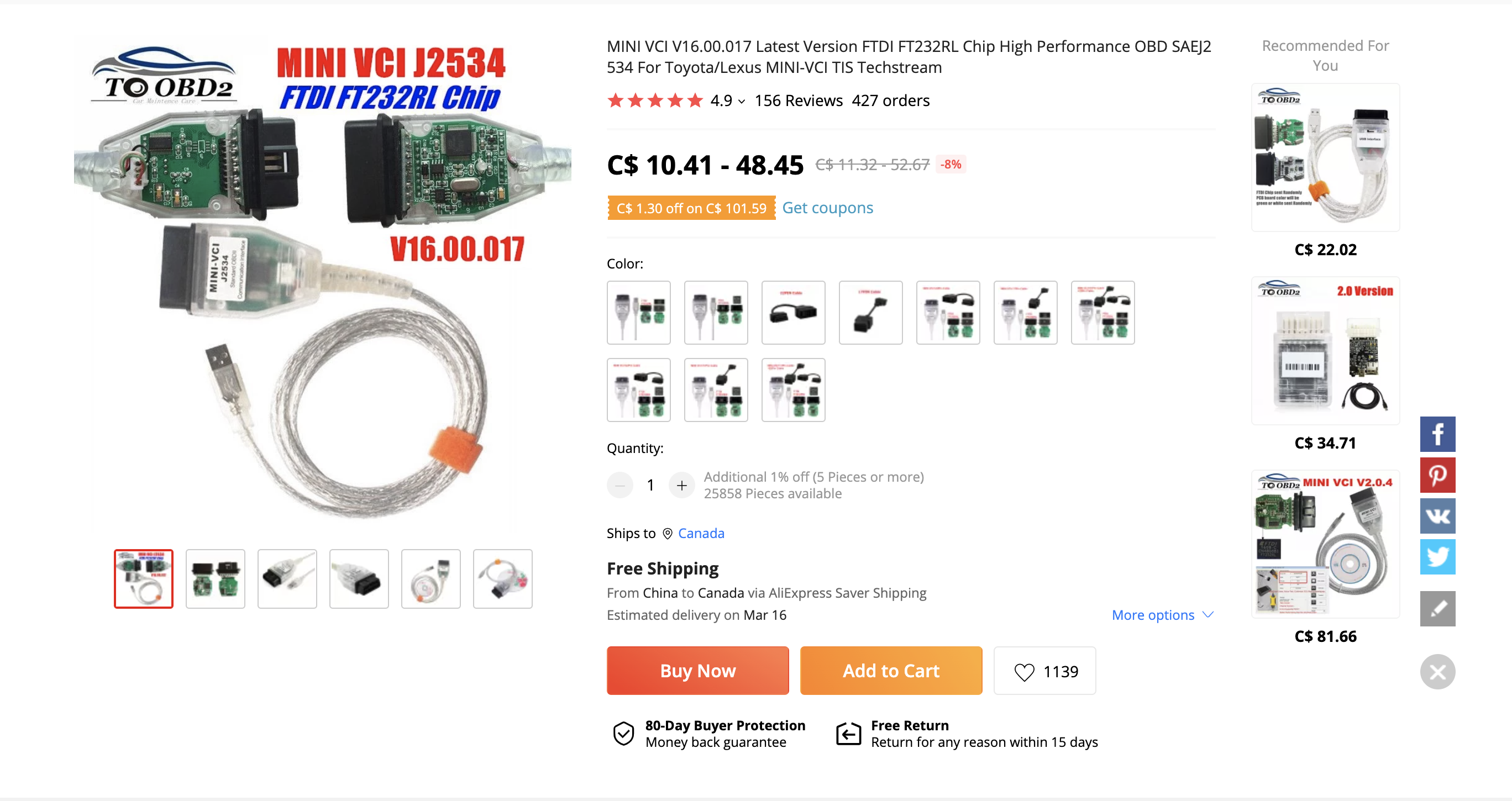Change Ships to Canada location
The image size is (1512, 801).
pos(701,534)
